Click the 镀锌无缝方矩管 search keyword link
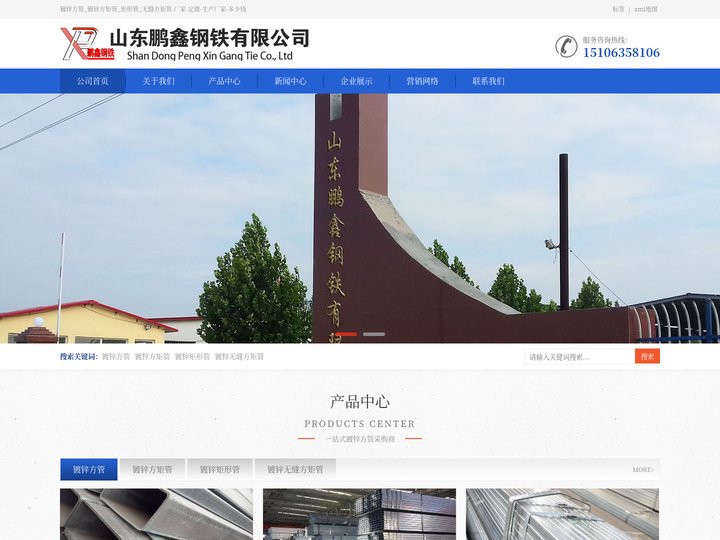 [x=239, y=356]
